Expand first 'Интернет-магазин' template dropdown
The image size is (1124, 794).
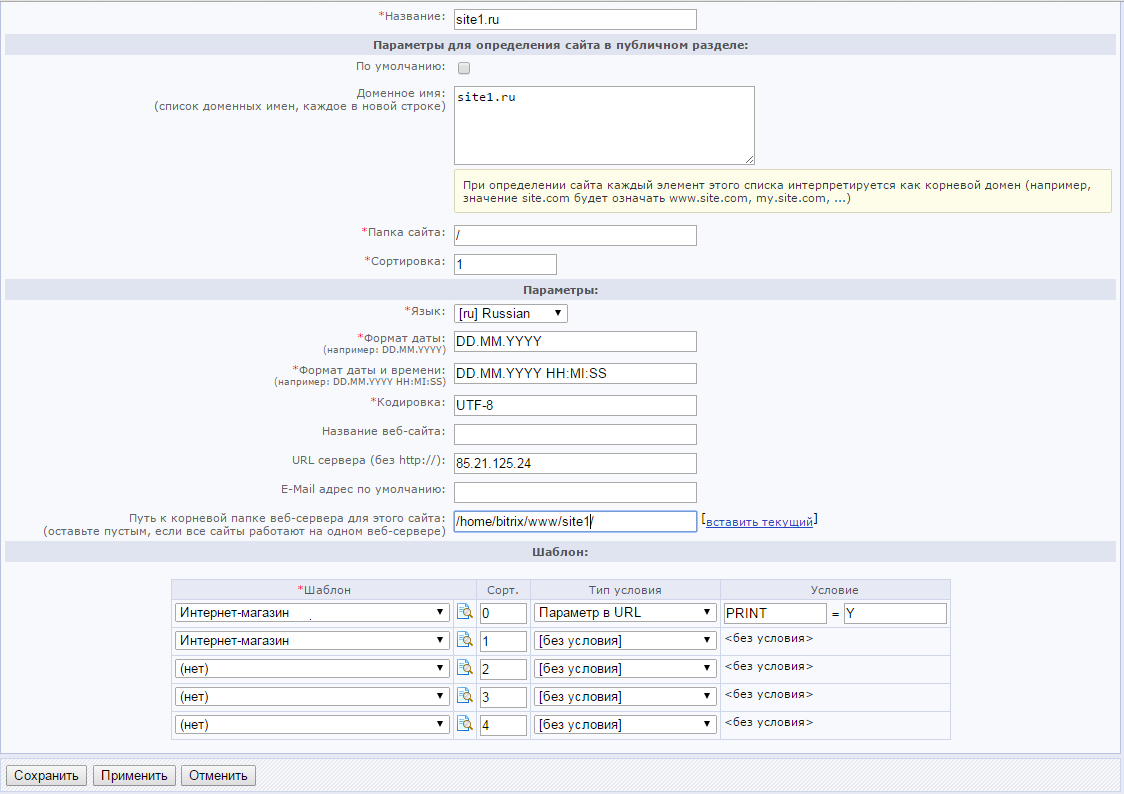point(312,612)
